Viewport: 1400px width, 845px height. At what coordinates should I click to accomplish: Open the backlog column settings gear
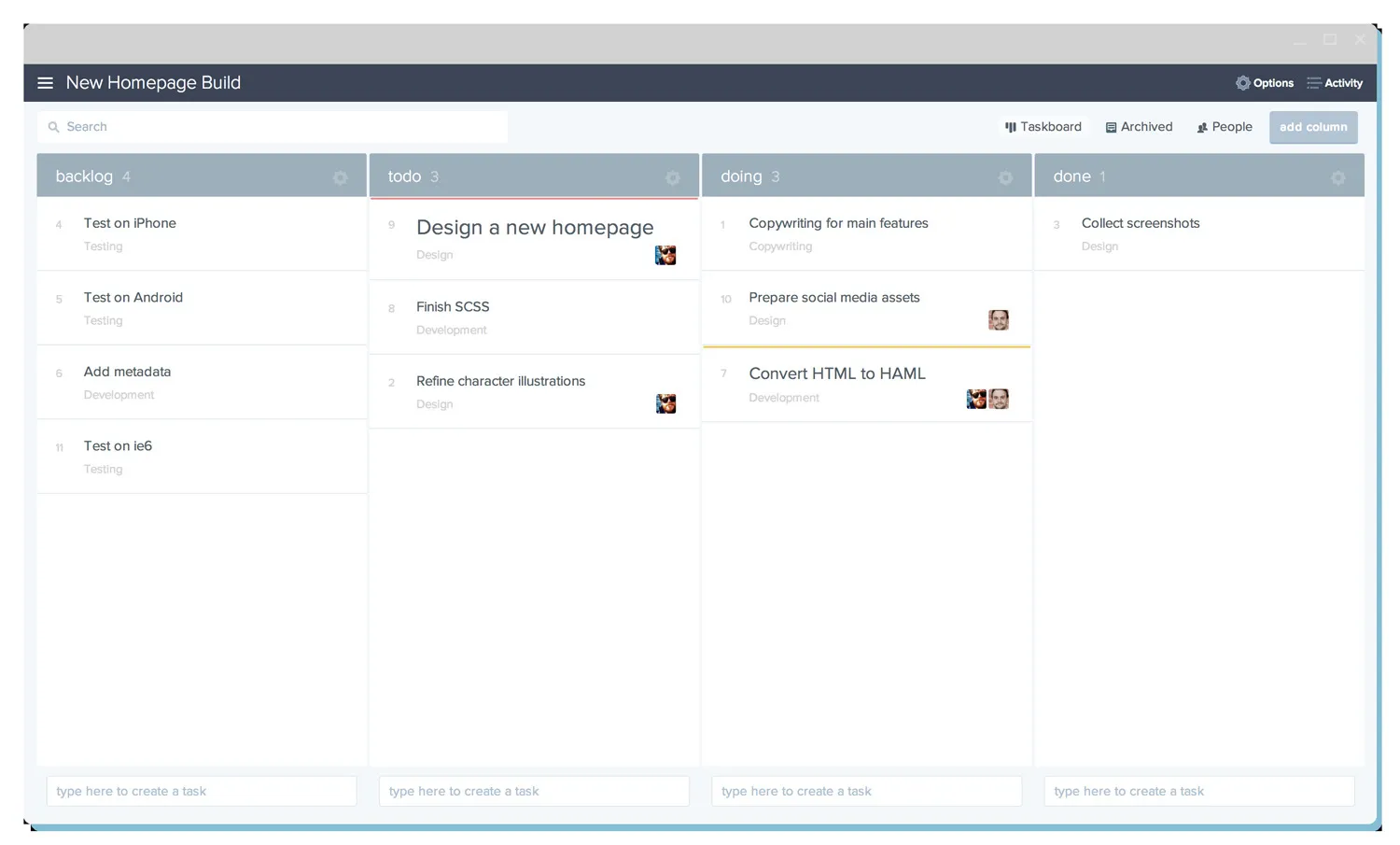(x=340, y=176)
